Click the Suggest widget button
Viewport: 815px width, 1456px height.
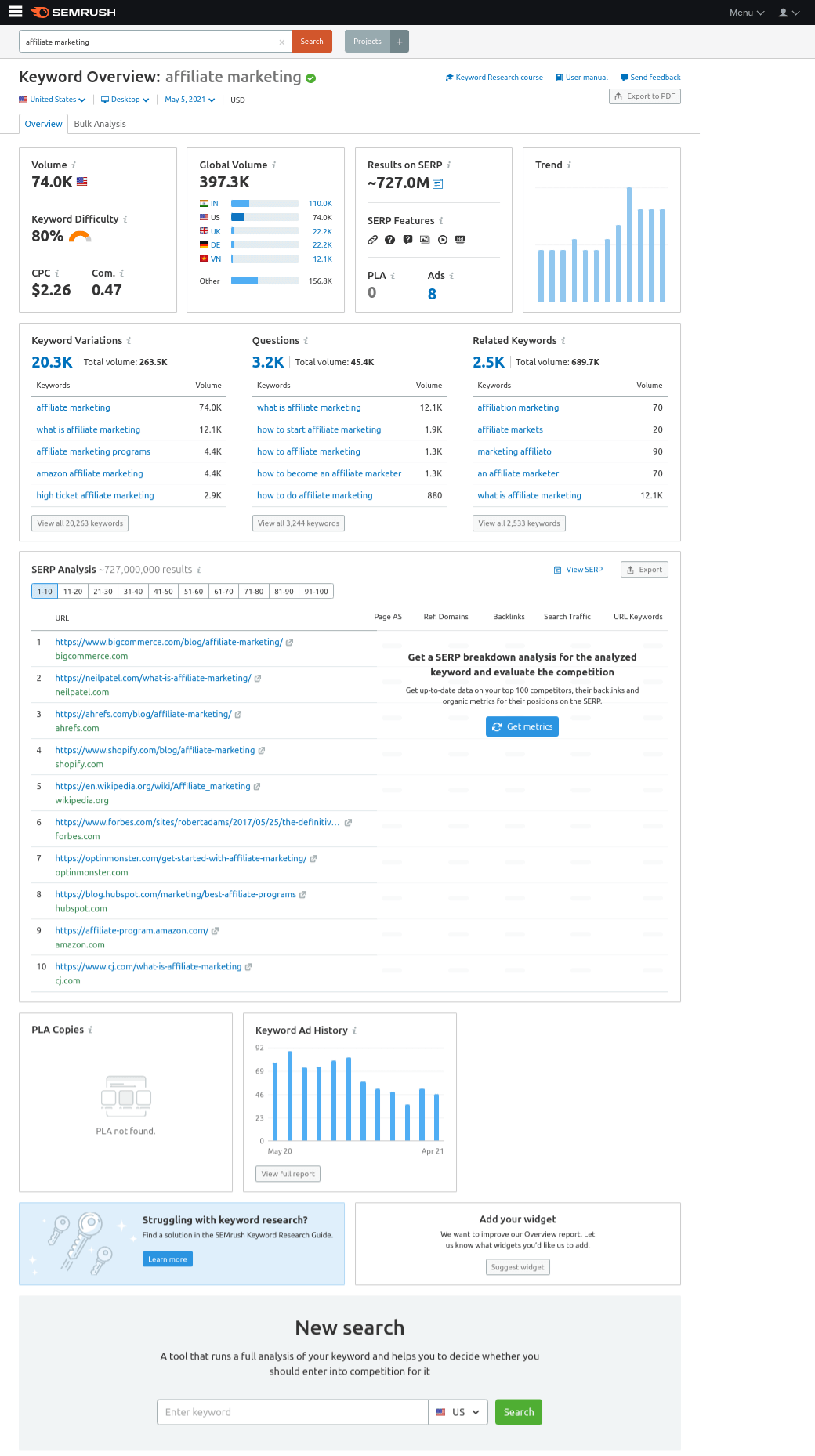click(517, 1267)
